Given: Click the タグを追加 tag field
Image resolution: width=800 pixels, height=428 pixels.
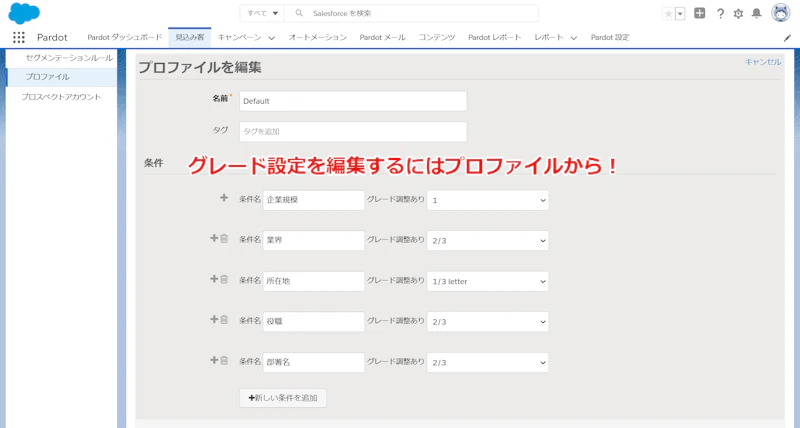Looking at the screenshot, I should click(x=353, y=132).
